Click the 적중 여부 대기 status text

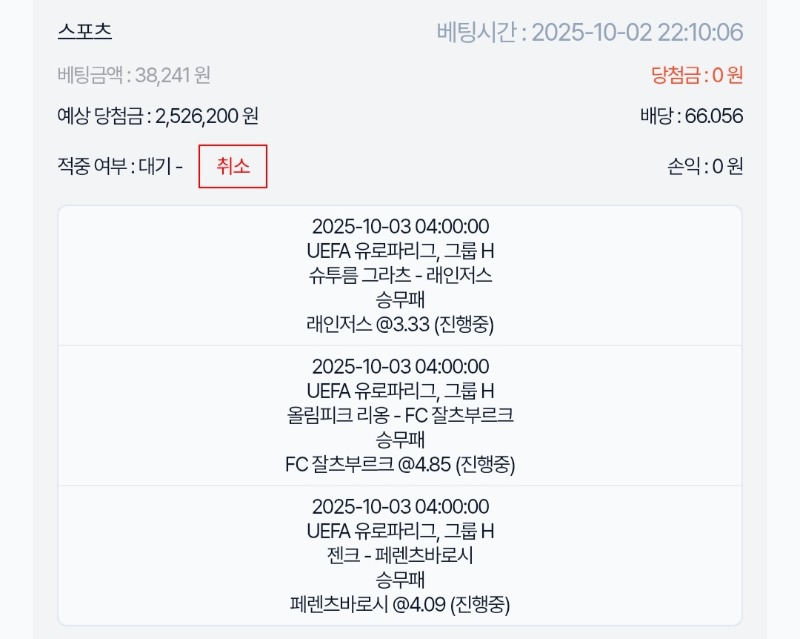(120, 167)
